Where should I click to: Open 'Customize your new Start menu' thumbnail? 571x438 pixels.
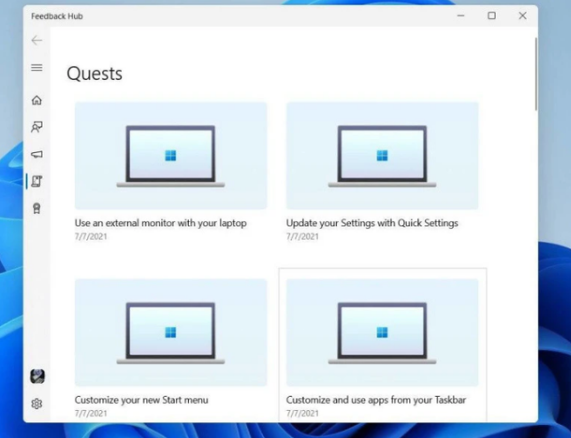[x=171, y=332]
